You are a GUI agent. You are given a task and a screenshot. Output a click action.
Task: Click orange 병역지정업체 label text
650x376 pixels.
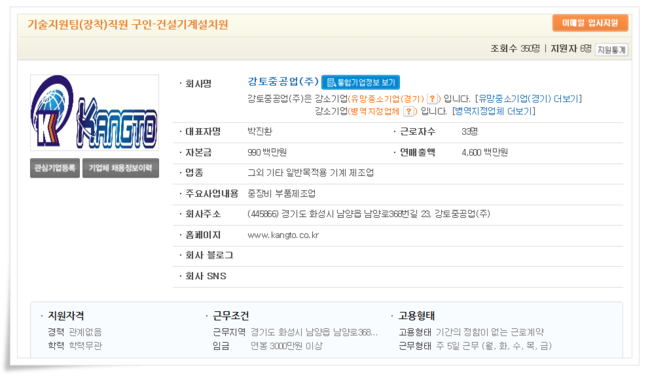[375, 111]
